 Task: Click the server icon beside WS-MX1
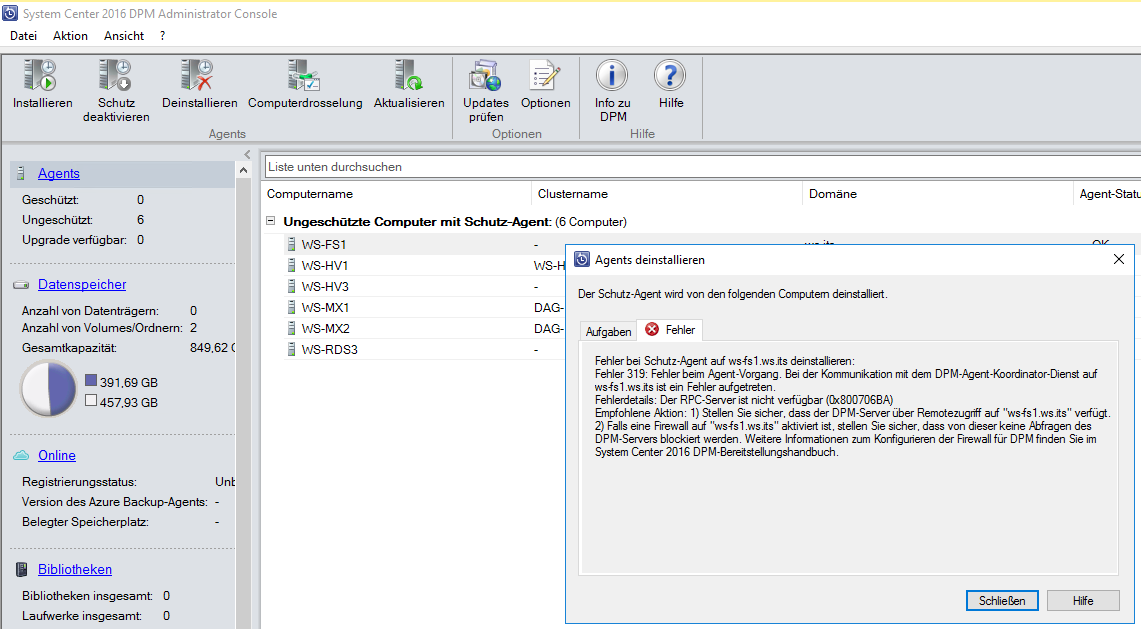(x=291, y=307)
